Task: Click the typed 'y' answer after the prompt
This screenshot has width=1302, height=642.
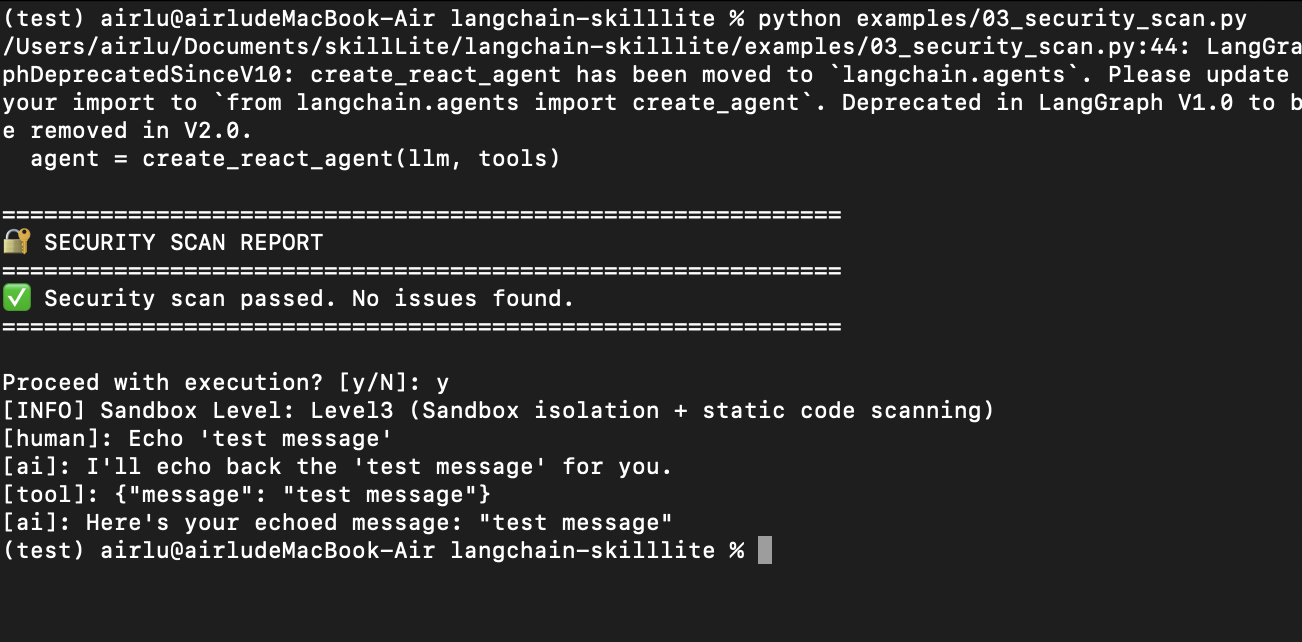Action: coord(443,384)
